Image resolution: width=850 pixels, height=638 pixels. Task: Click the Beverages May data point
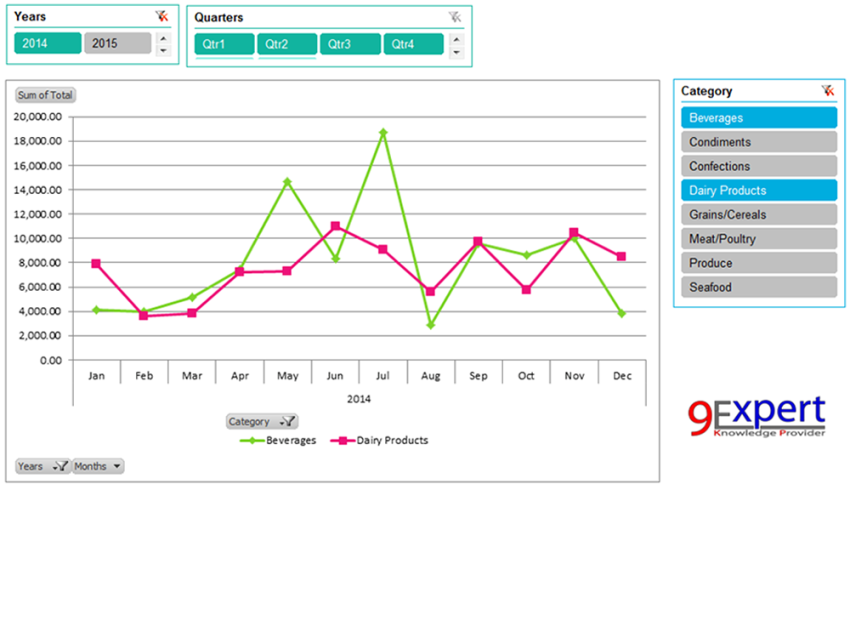(x=287, y=182)
